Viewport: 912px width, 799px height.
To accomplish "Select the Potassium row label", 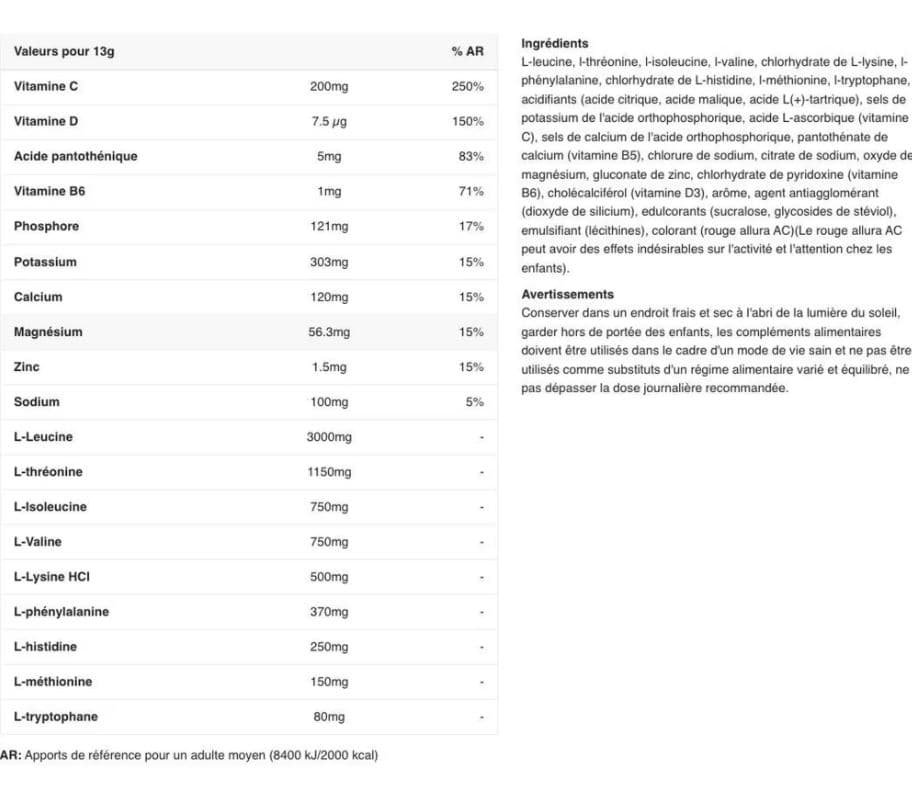I will 45,262.
